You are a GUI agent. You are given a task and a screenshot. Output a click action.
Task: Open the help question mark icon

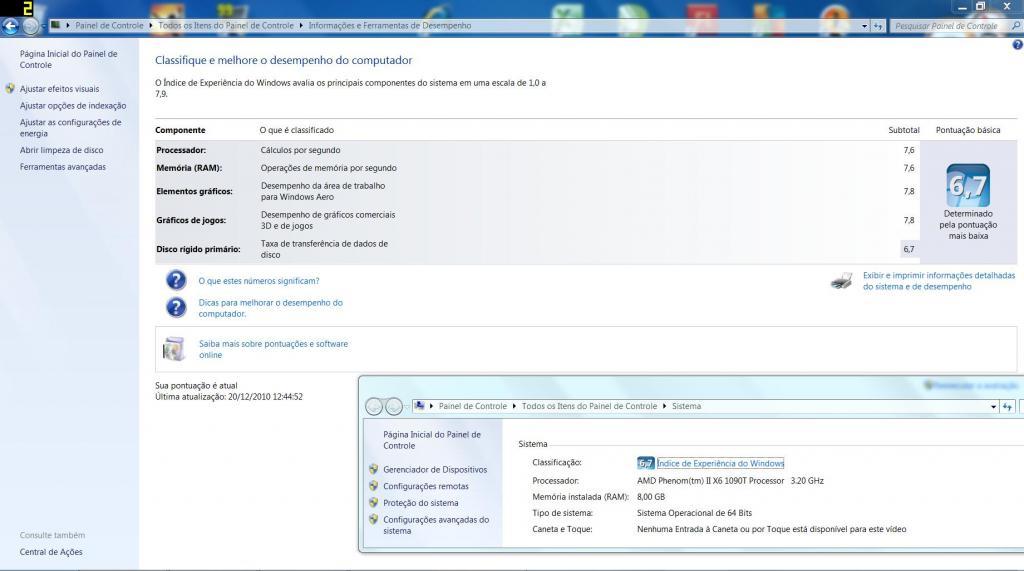coord(1017,45)
